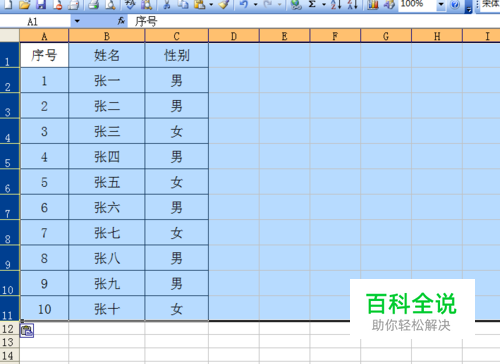Select row 14 by its header
The height and width of the screenshot is (364, 500).
[x=10, y=355]
